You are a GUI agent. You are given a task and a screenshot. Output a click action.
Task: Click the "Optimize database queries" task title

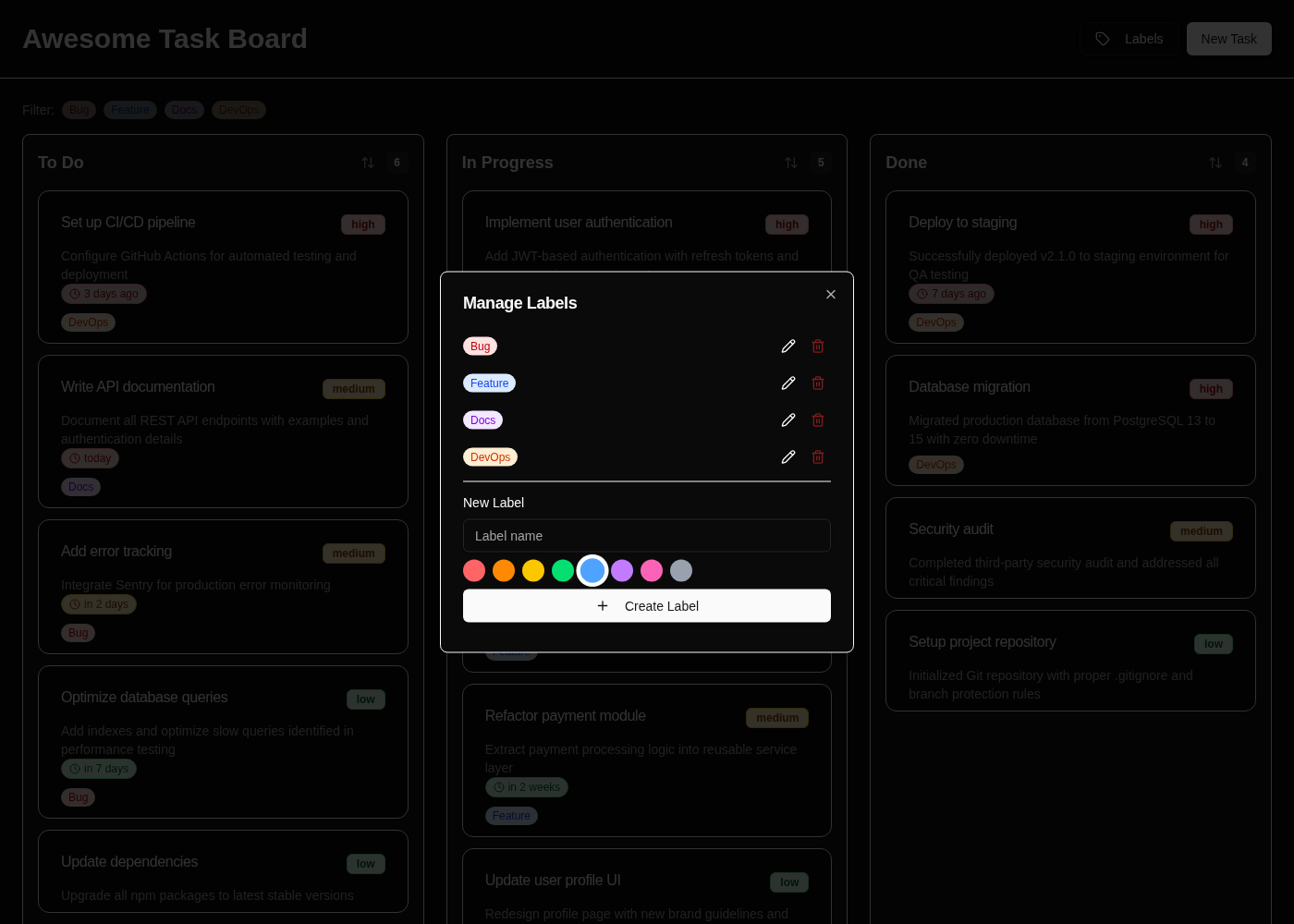pyautogui.click(x=144, y=698)
